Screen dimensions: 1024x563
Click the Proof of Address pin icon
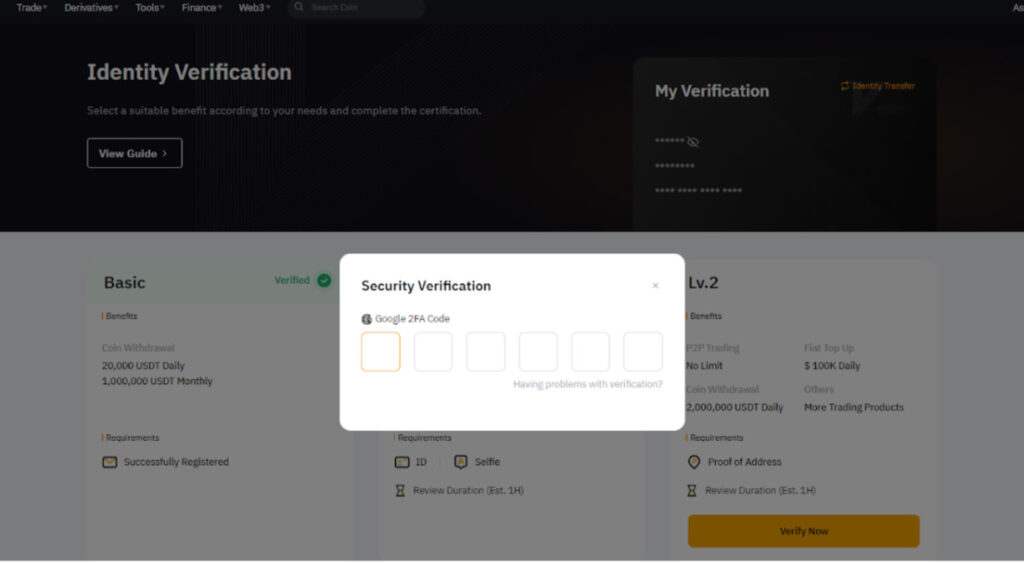694,462
